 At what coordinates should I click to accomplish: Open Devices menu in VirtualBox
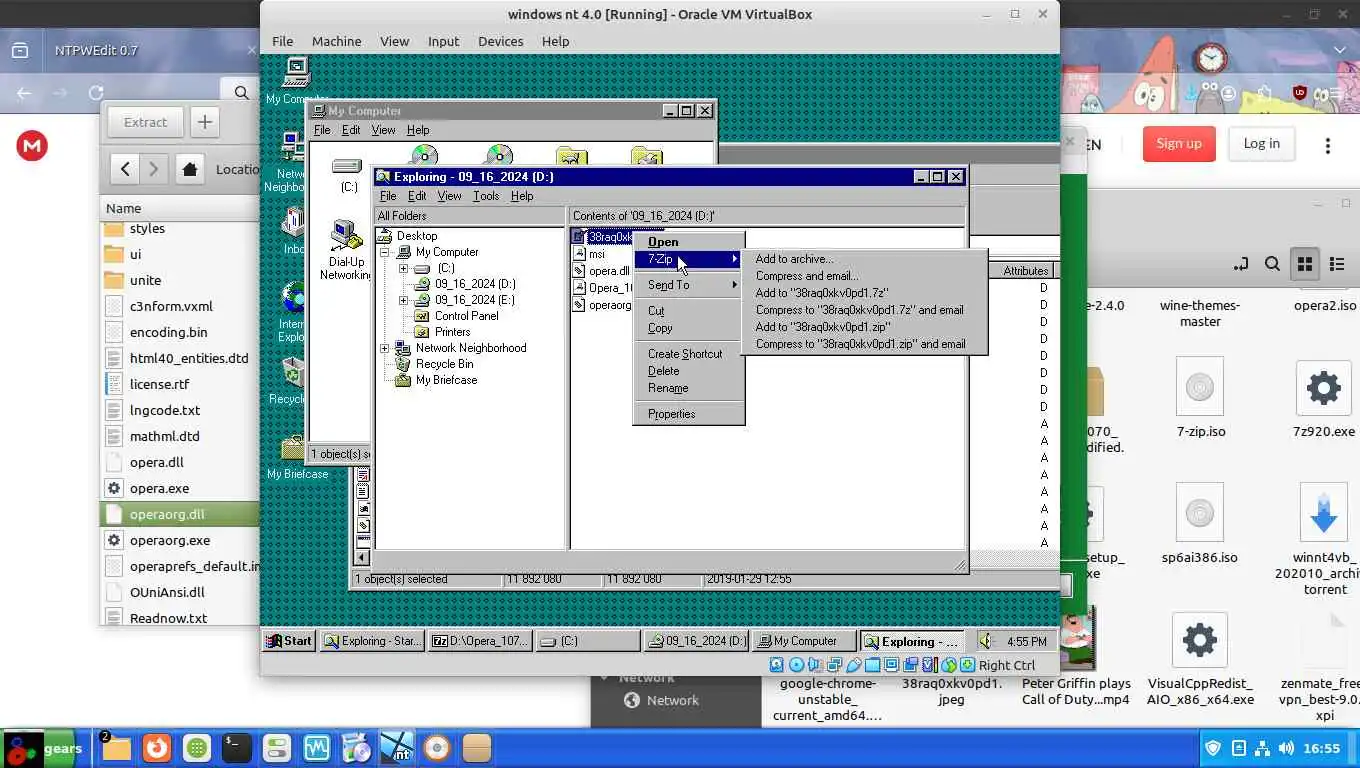500,41
